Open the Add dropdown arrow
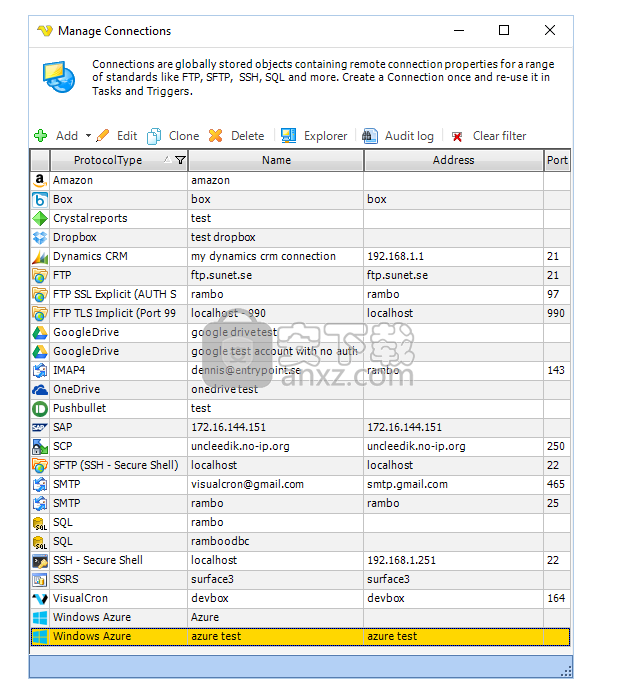The image size is (620, 699). [88, 136]
